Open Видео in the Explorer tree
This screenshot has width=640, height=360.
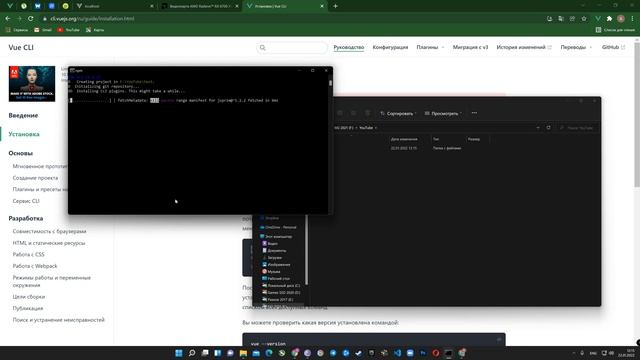point(271,244)
